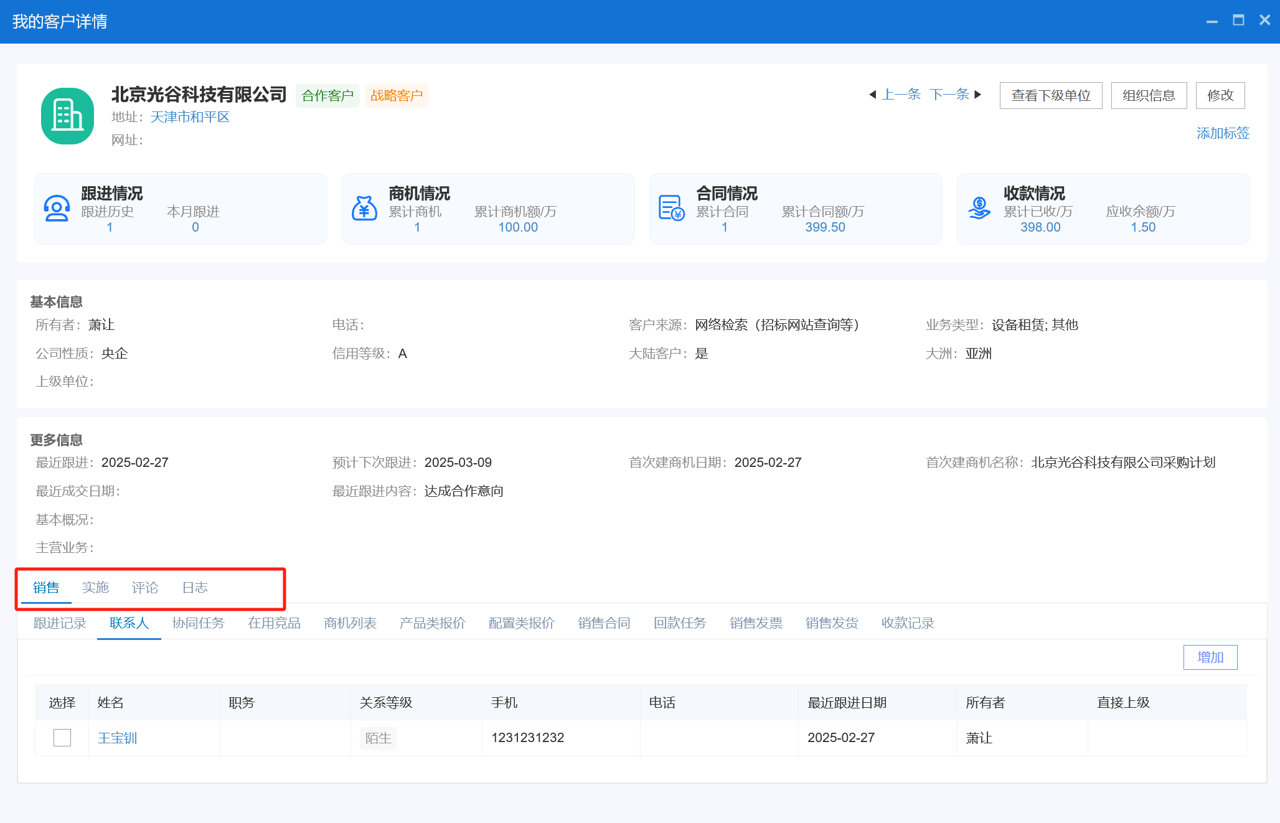Screen dimensions: 1280x823
Task: Click the previous-record arrow beside 上一条
Action: click(872, 94)
